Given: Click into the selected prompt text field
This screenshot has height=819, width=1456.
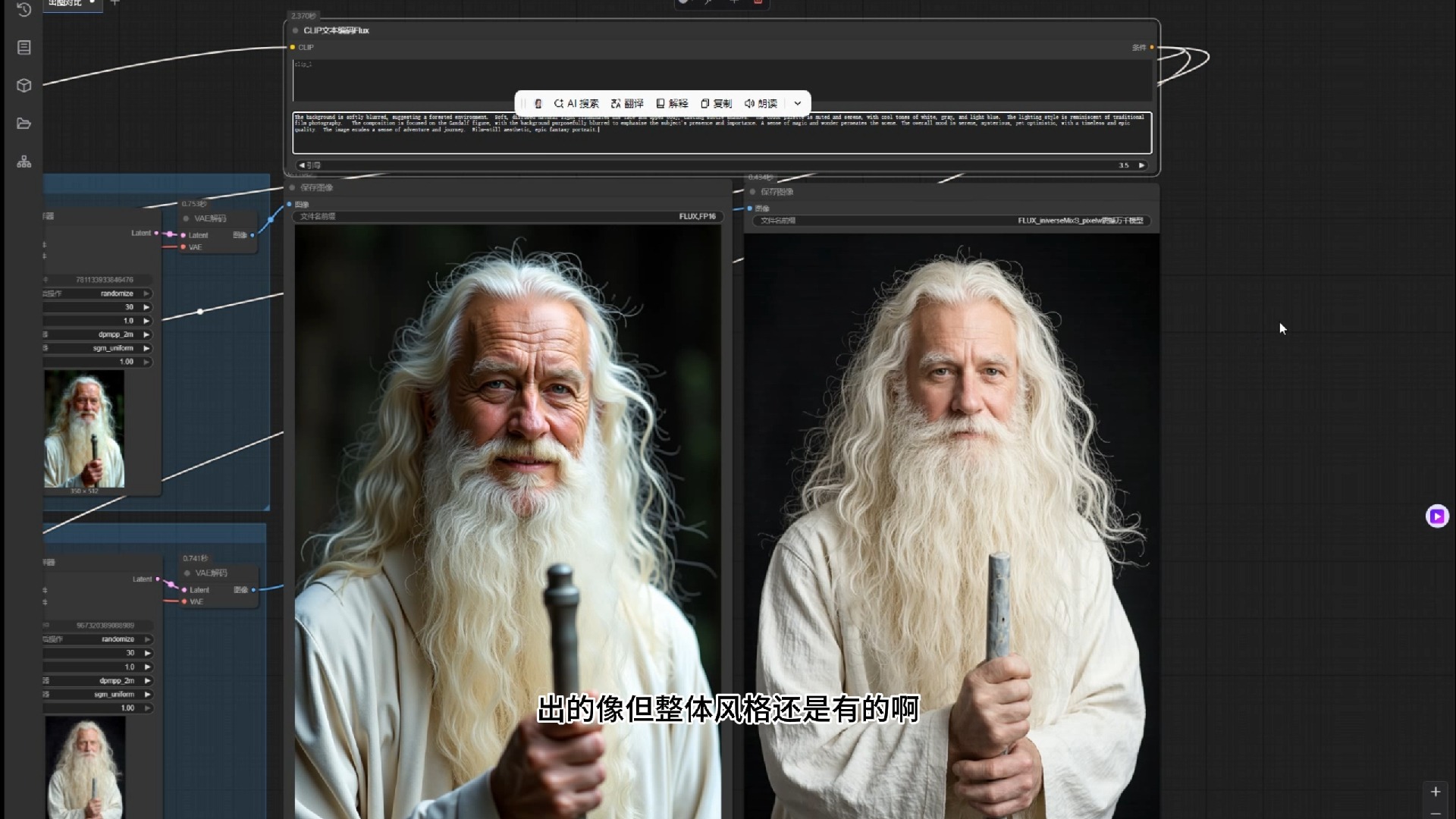Looking at the screenshot, I should (722, 133).
